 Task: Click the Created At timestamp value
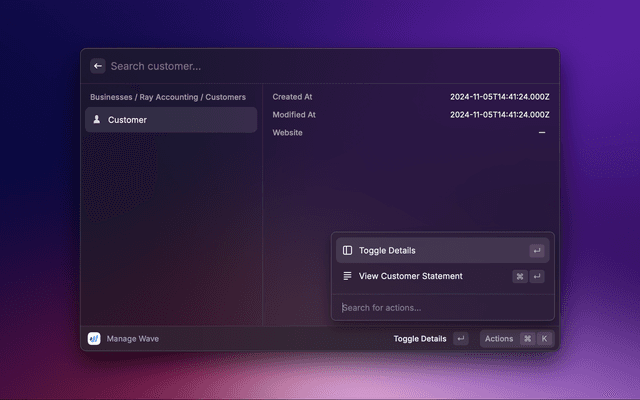(500, 97)
